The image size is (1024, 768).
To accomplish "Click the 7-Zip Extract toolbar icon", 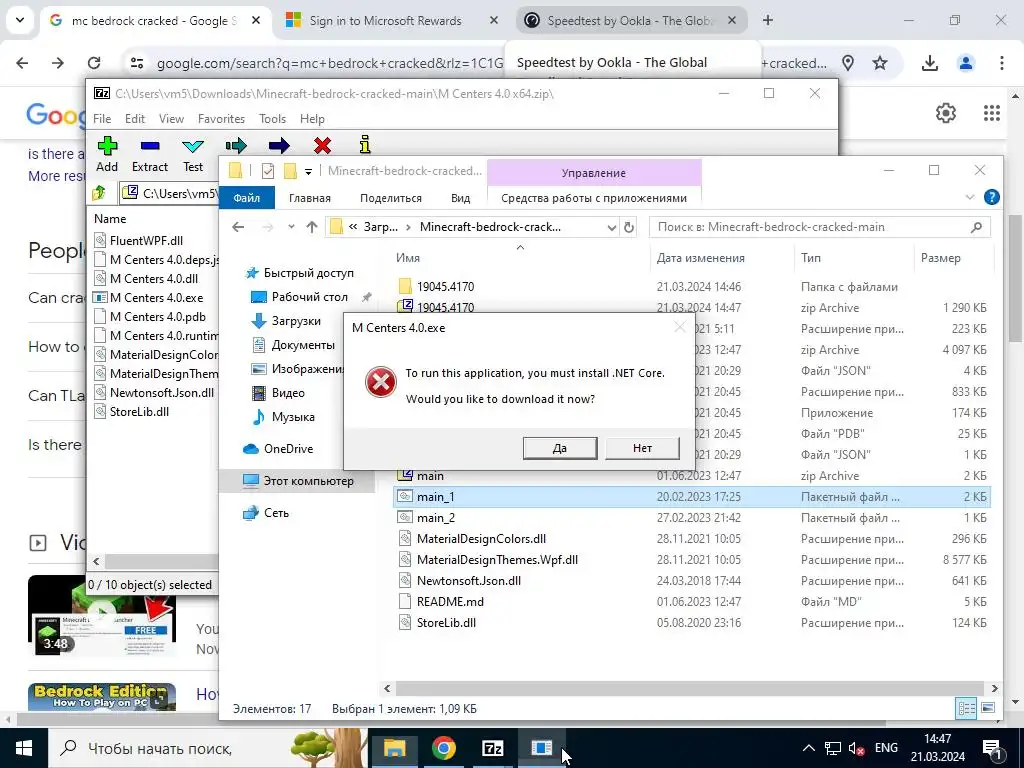I will [x=150, y=146].
